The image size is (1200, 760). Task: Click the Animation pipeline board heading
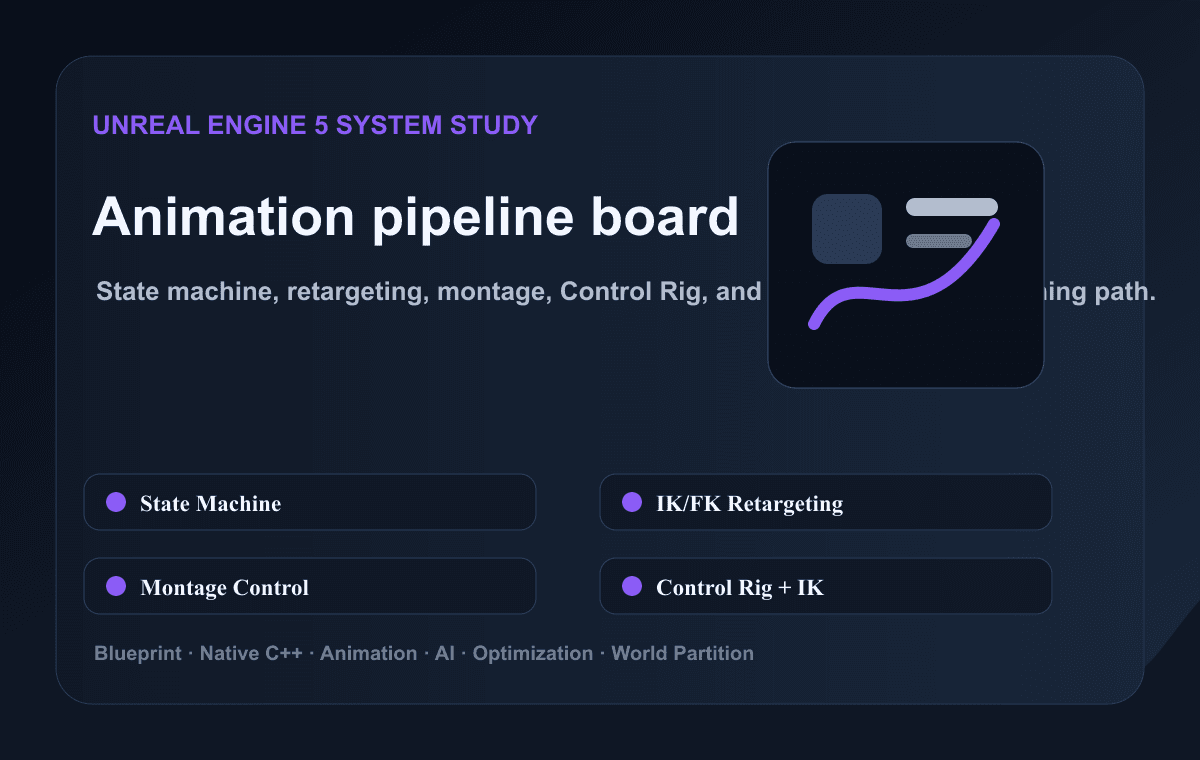point(415,216)
